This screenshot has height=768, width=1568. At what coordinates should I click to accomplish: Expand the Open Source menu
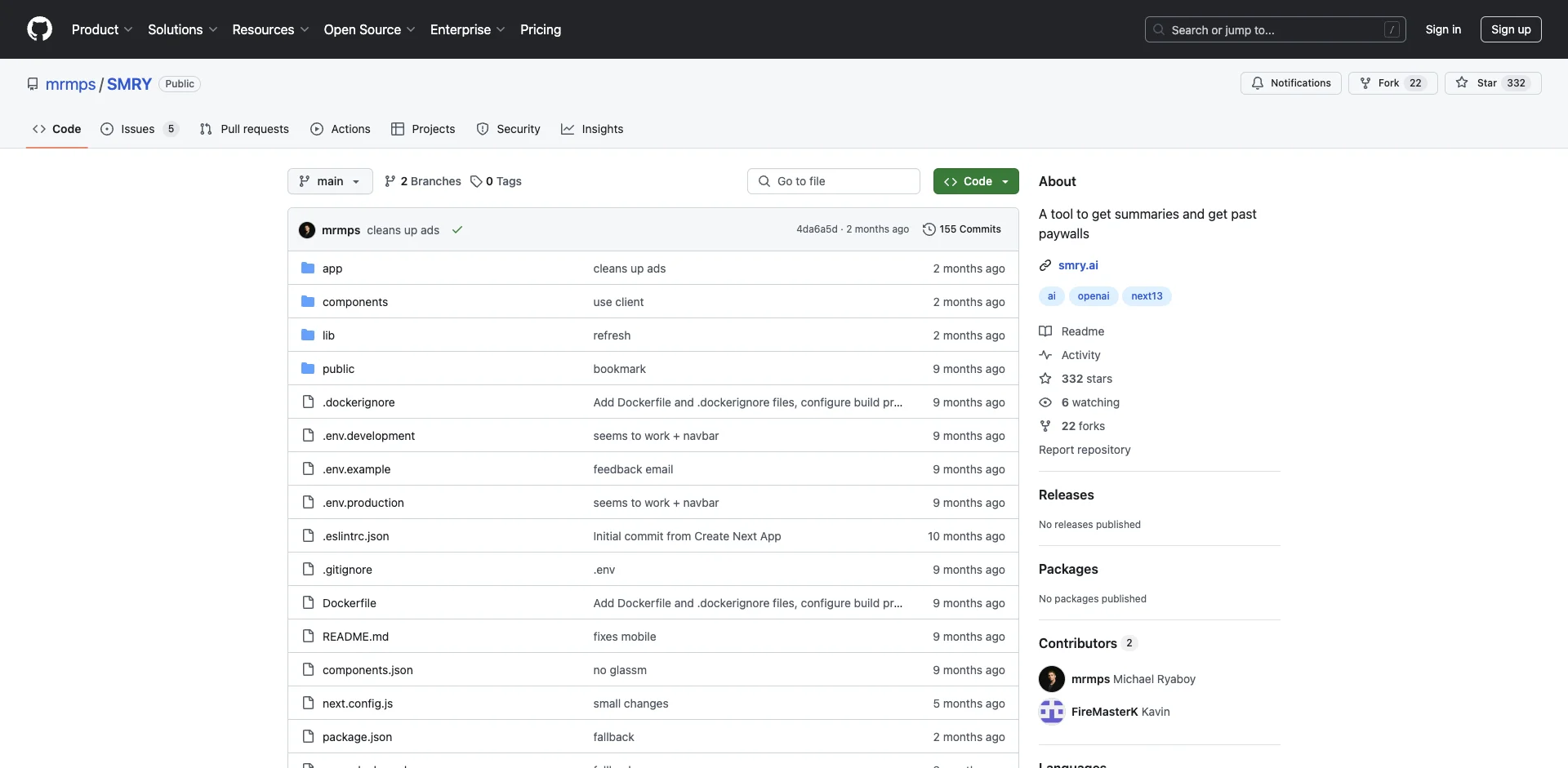(369, 29)
